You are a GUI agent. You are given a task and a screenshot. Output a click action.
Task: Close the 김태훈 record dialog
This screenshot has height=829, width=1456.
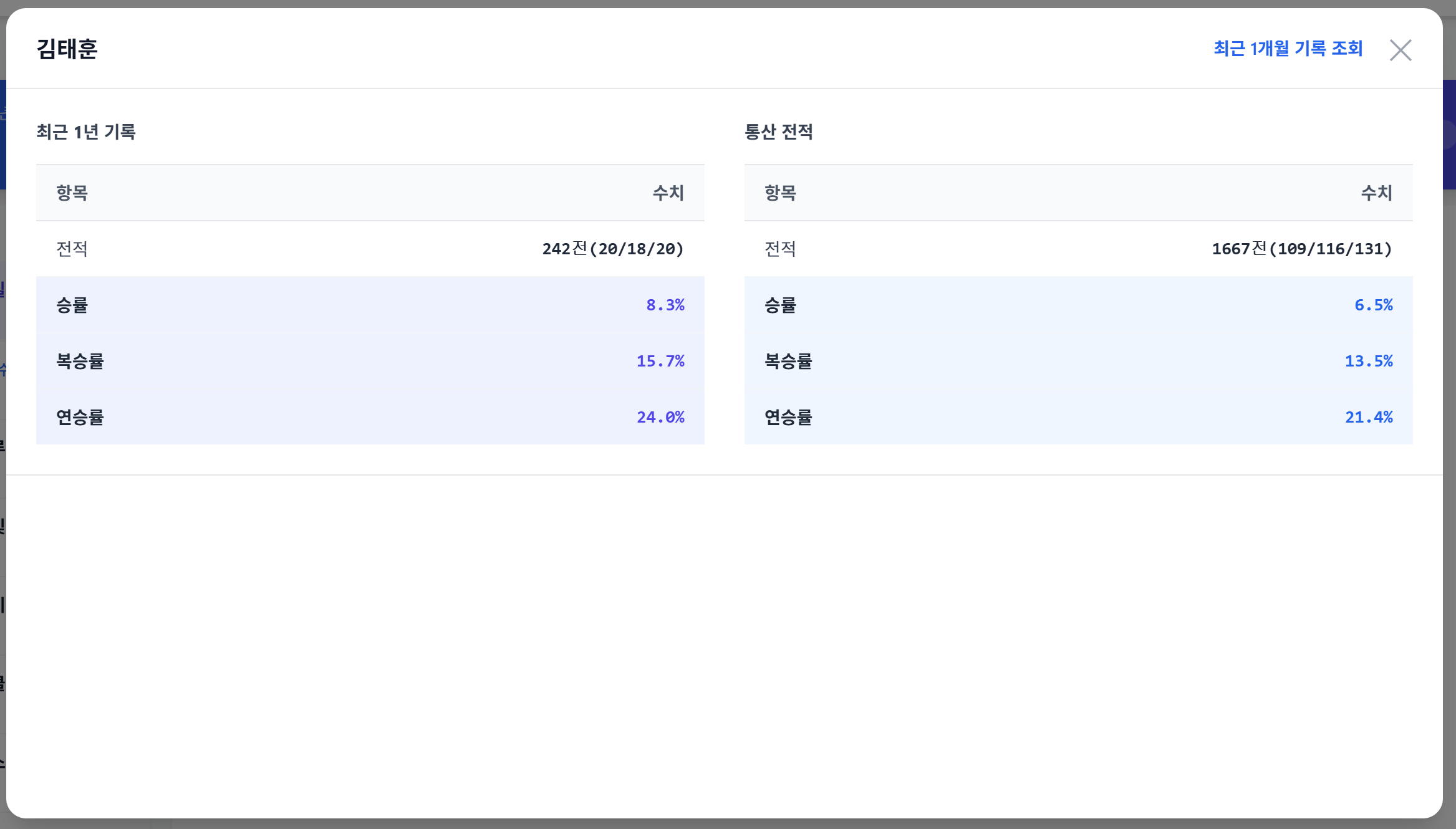[1400, 50]
